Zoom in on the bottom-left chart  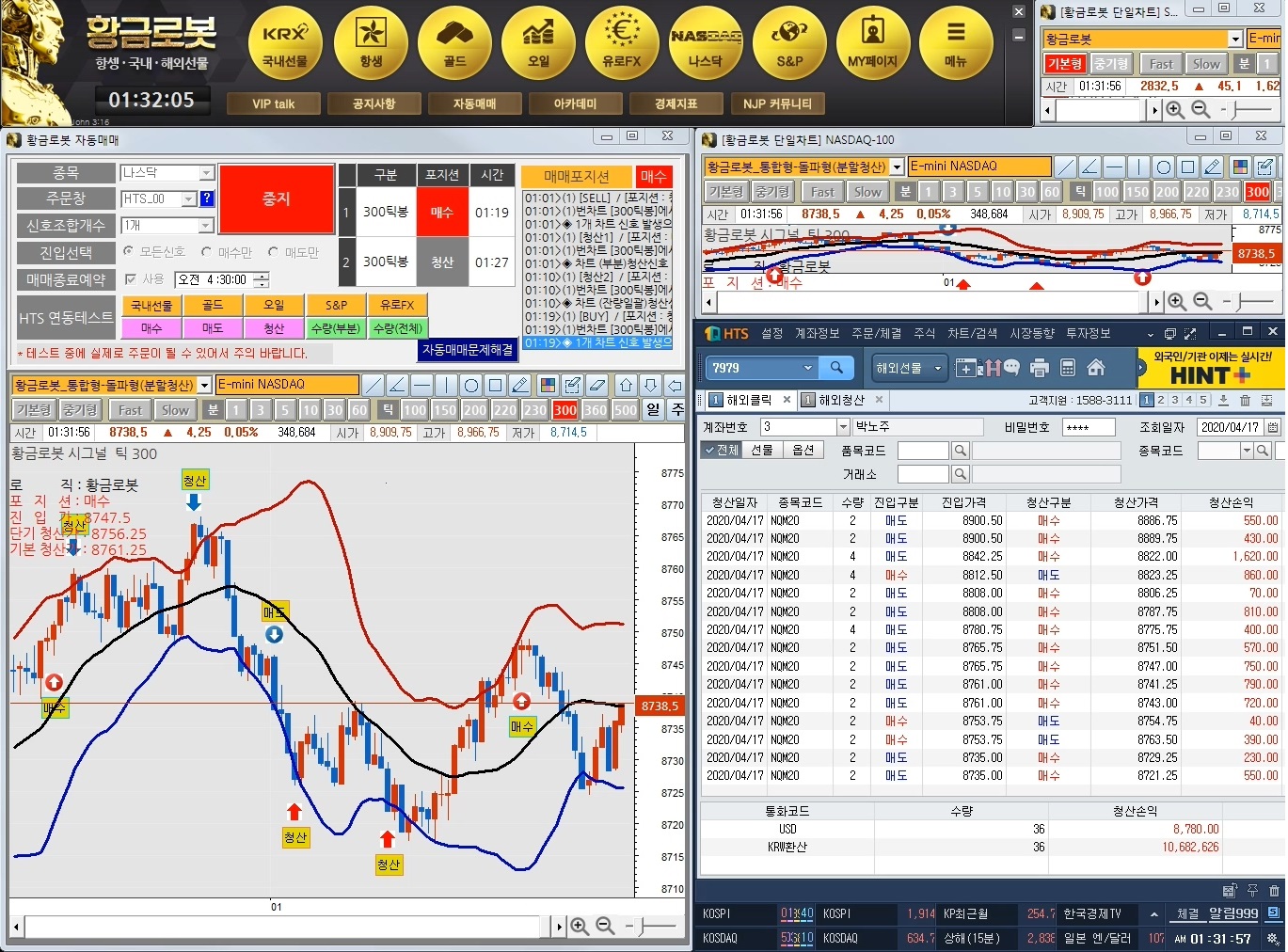(580, 927)
